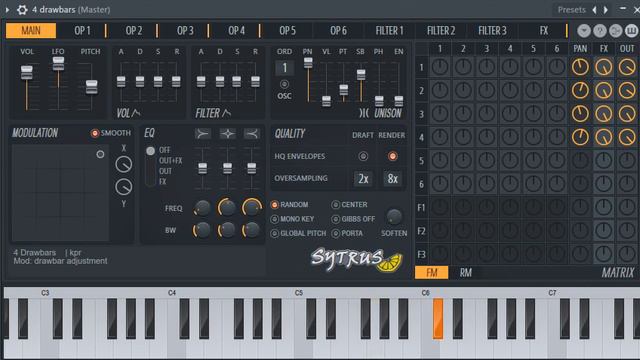Enable HQ ENVELOPES for draft
This screenshot has height=360, width=640.
(363, 156)
